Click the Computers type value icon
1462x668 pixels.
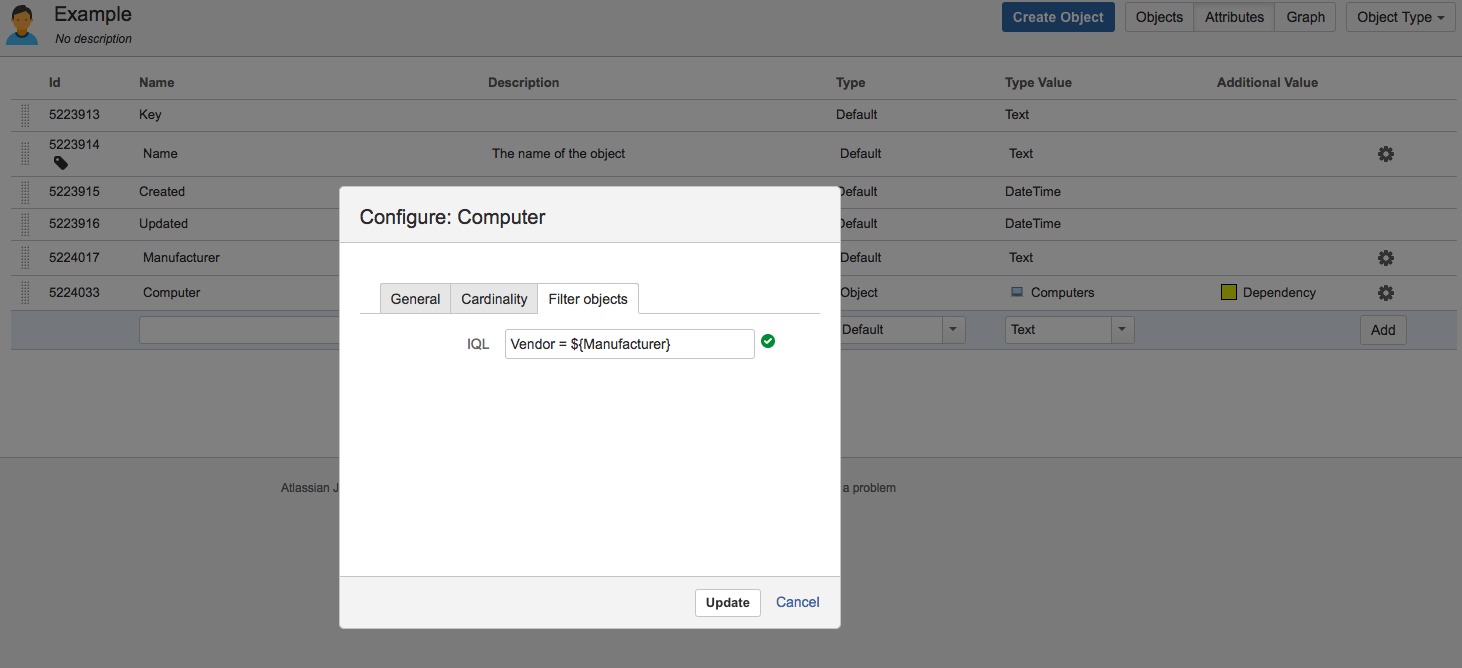pyautogui.click(x=1017, y=293)
